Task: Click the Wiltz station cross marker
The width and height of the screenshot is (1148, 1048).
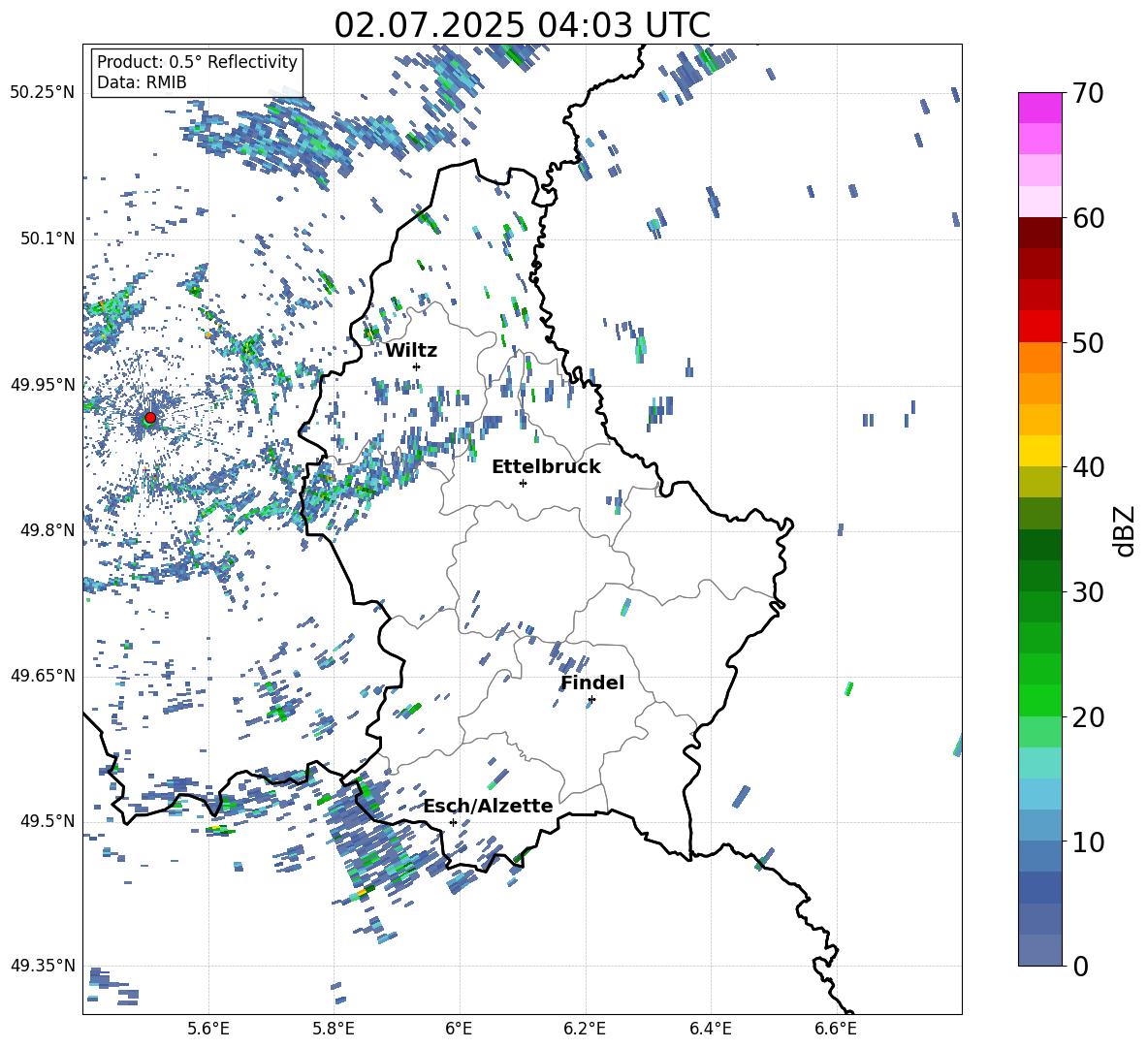Action: (x=417, y=366)
